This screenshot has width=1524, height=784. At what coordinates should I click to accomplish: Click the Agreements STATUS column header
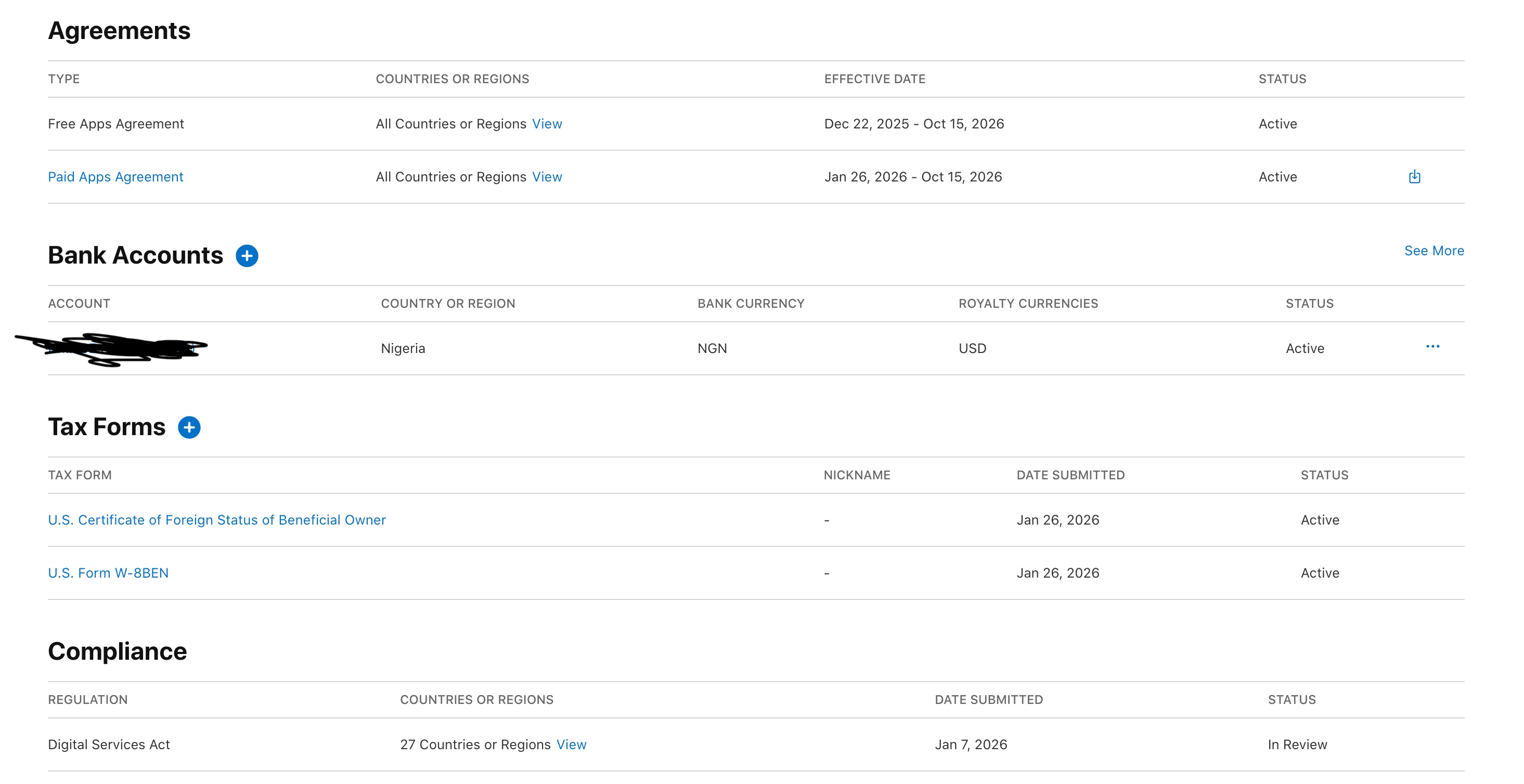click(x=1282, y=79)
